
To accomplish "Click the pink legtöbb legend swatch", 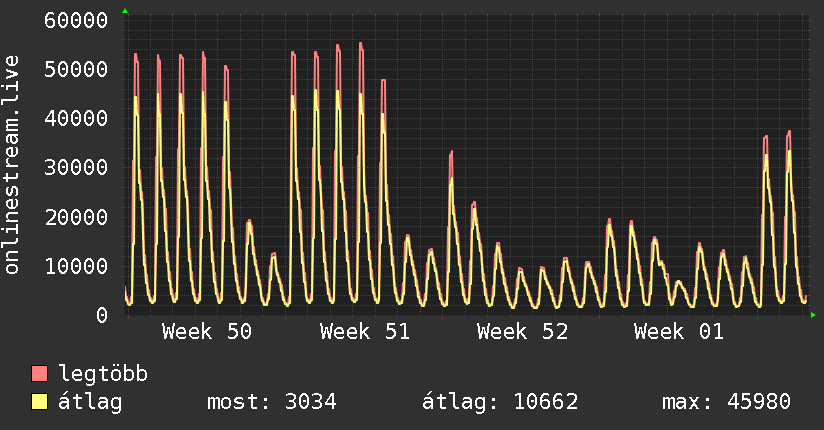I will [39, 373].
